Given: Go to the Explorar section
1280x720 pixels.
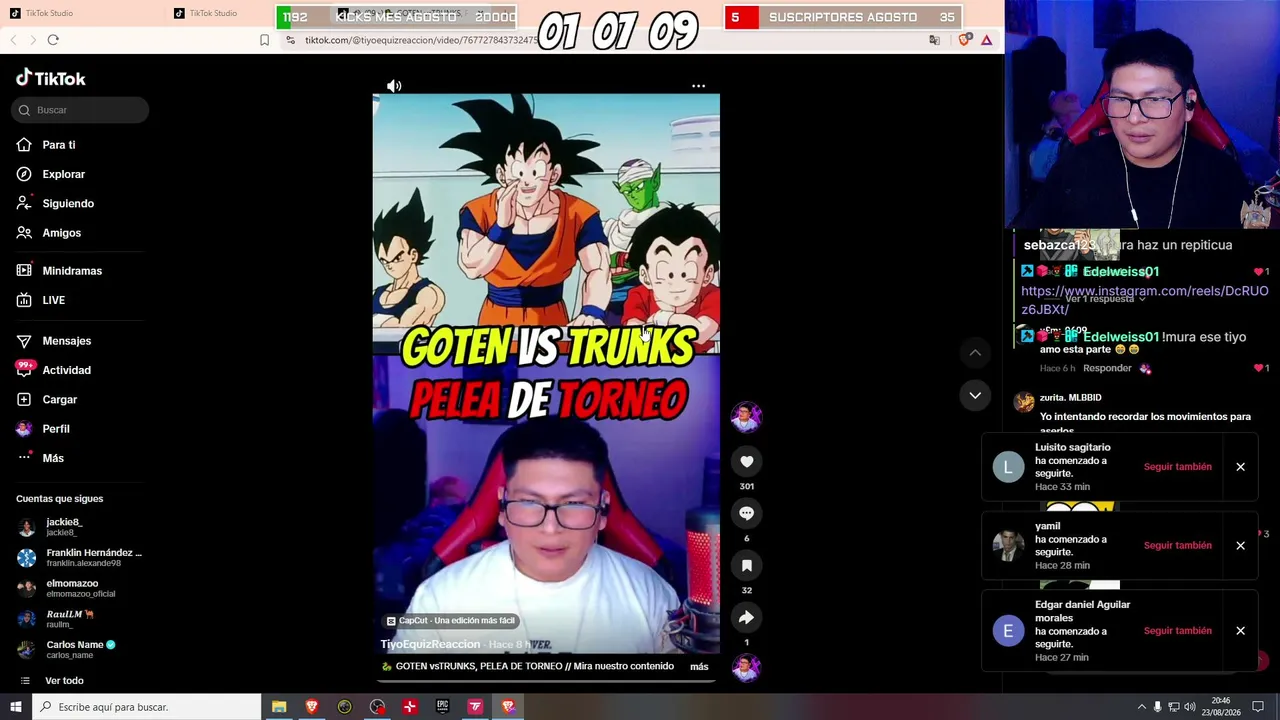Looking at the screenshot, I should 63,174.
